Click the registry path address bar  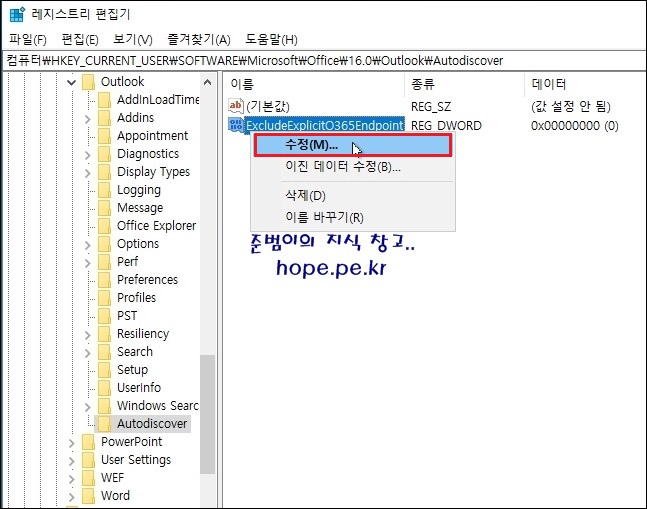tap(324, 61)
